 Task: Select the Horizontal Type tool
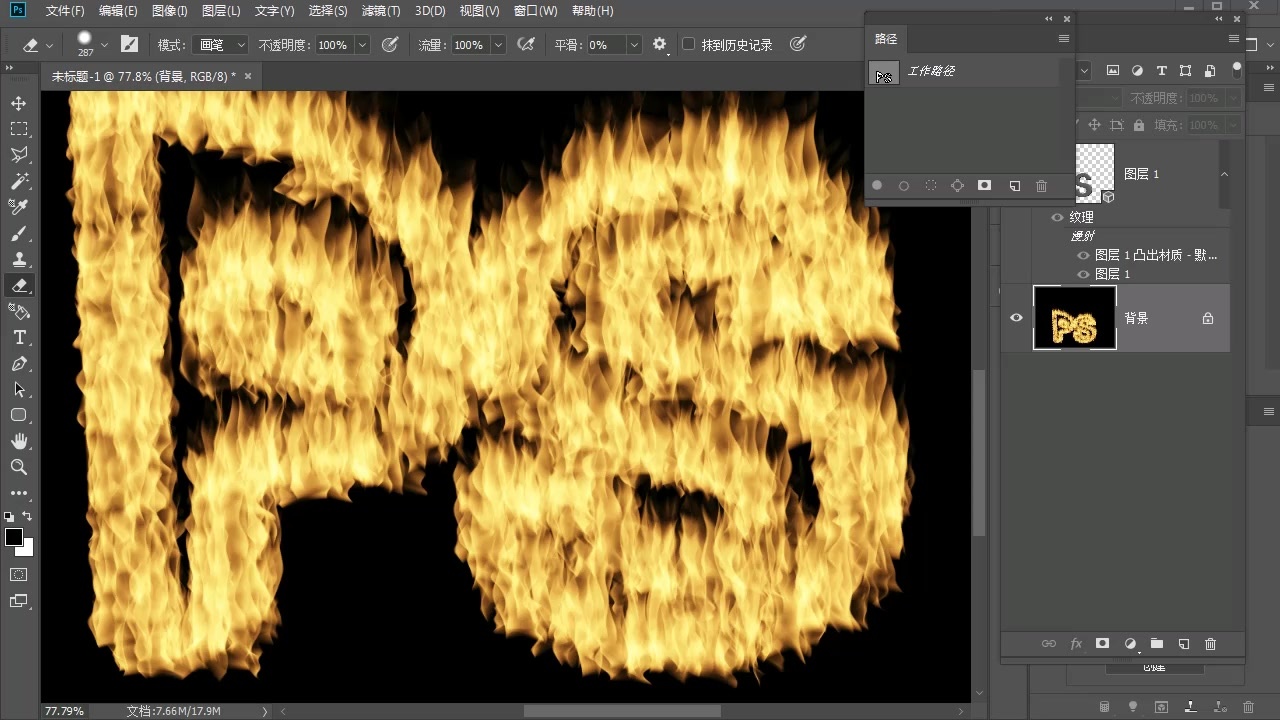[19, 337]
